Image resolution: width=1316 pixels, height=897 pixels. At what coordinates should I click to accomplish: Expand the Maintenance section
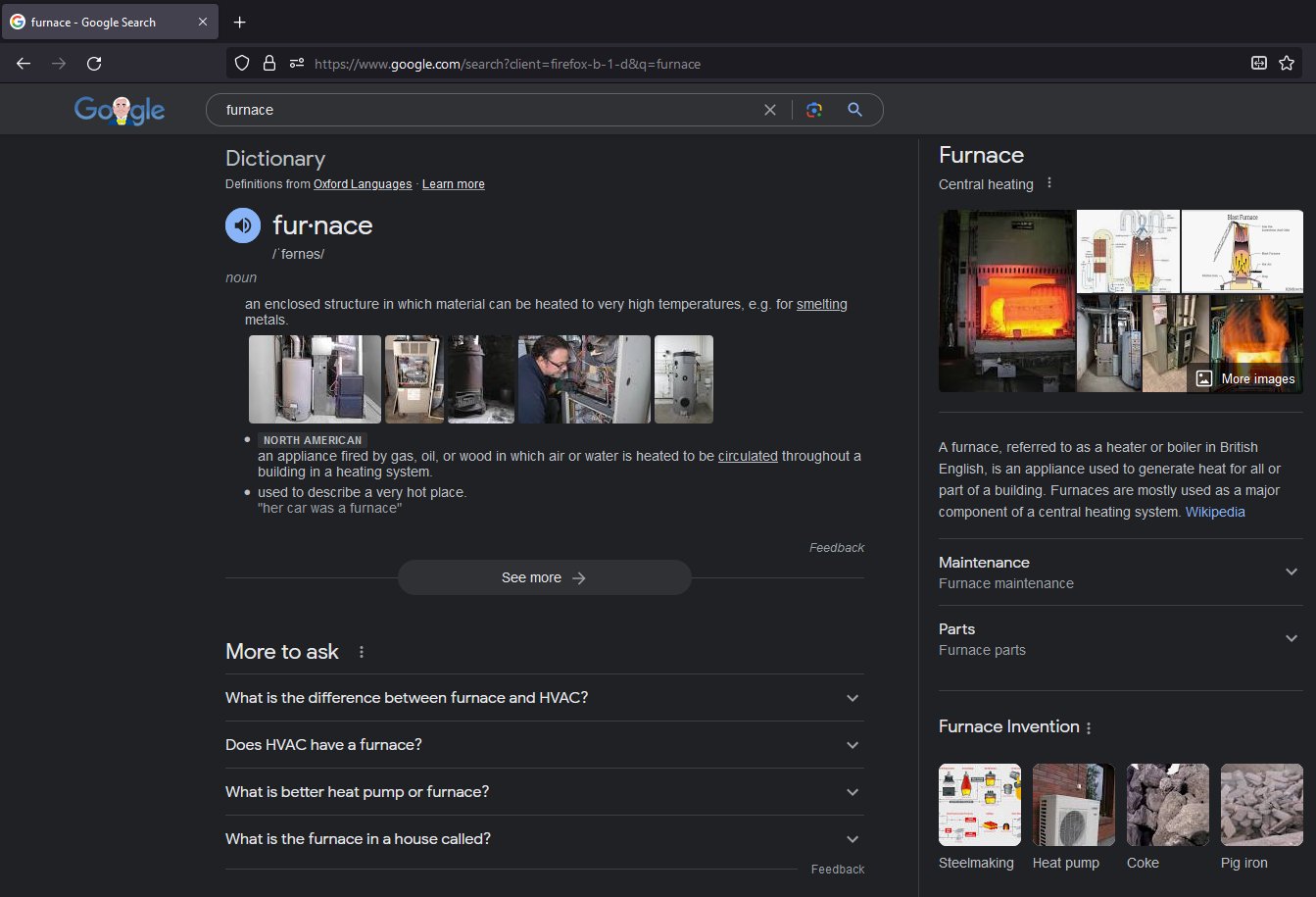point(1121,573)
